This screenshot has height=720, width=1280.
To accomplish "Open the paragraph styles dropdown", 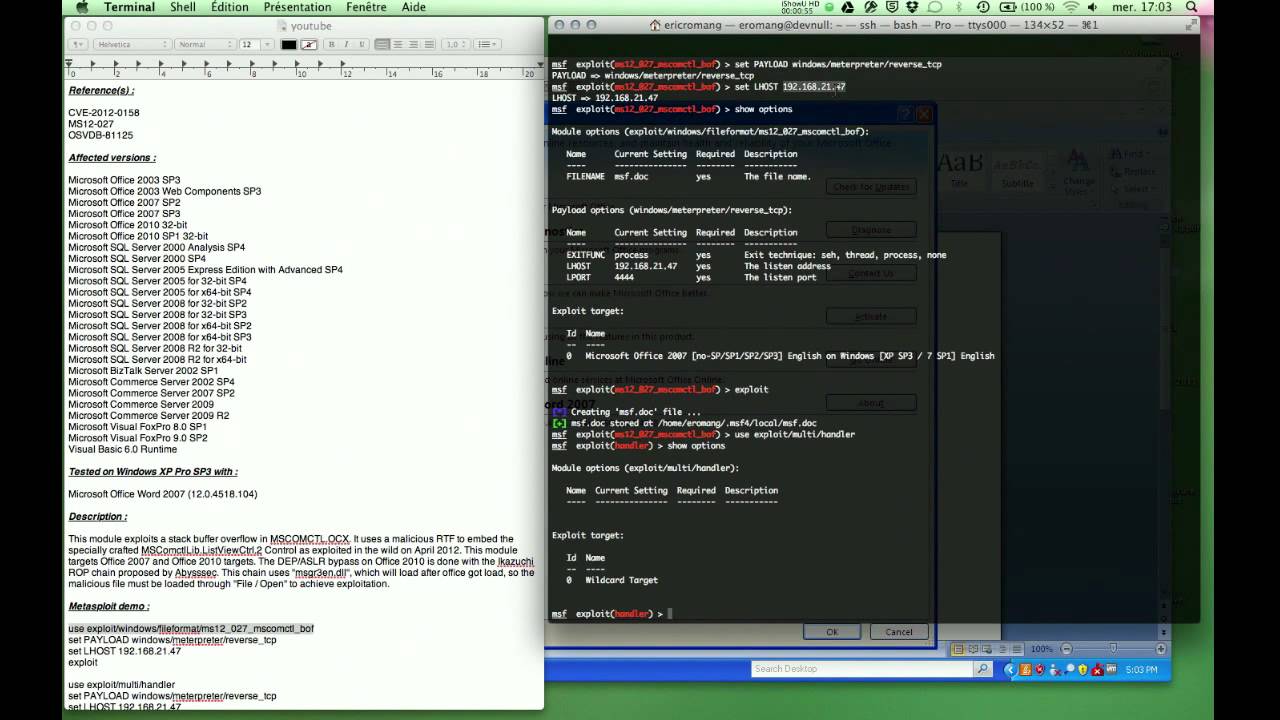I will click(77, 44).
